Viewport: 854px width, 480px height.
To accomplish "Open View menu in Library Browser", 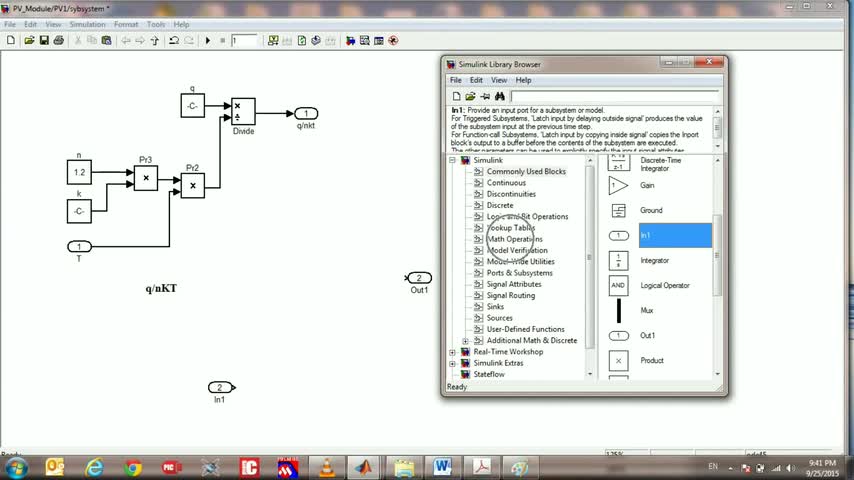I will [499, 80].
